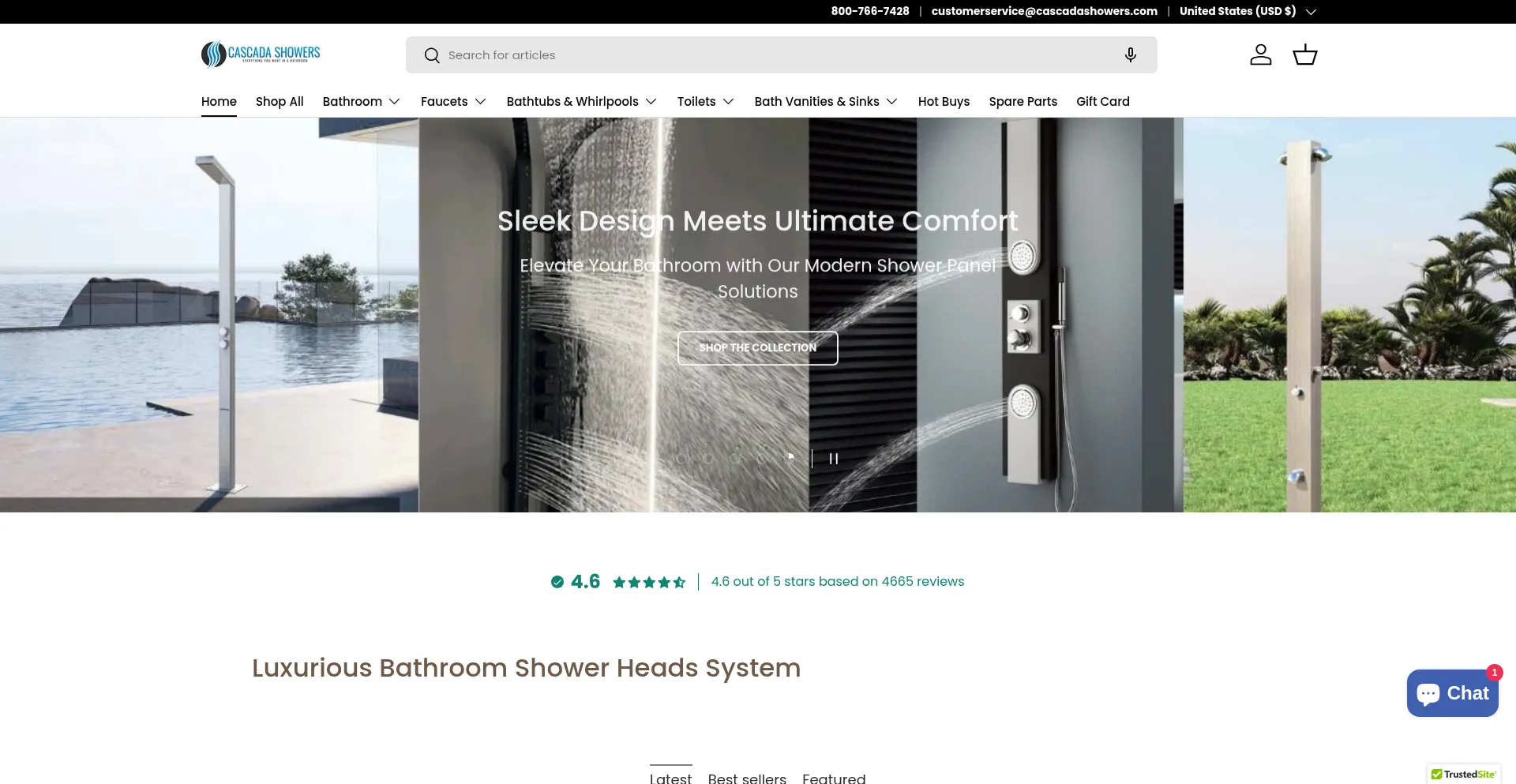The image size is (1516, 784).
Task: Open the Toilets menu label
Action: (x=696, y=101)
